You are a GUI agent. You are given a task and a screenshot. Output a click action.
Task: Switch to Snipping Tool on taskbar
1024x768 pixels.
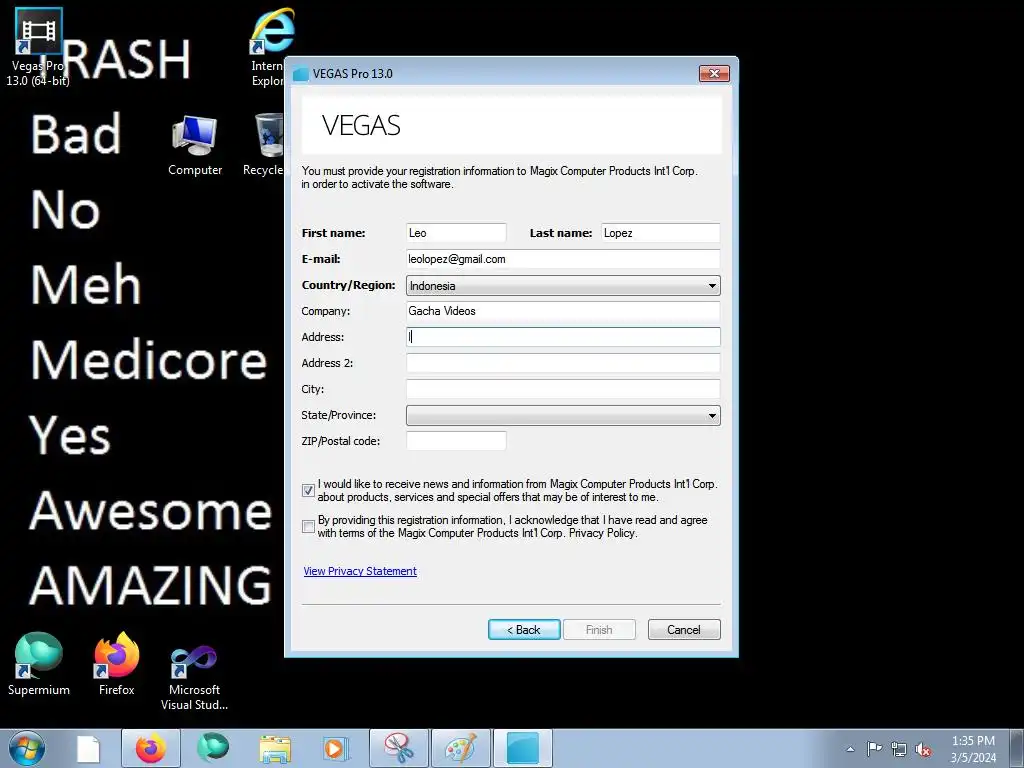(399, 748)
